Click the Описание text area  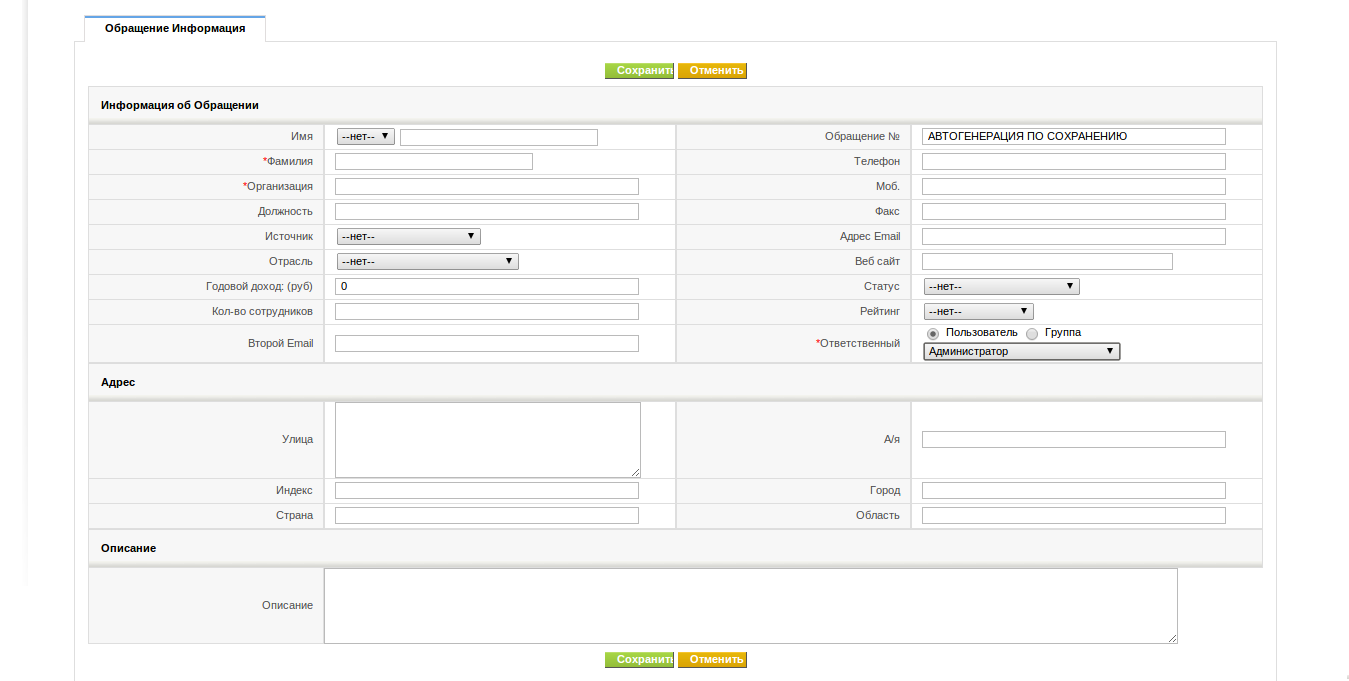[751, 606]
